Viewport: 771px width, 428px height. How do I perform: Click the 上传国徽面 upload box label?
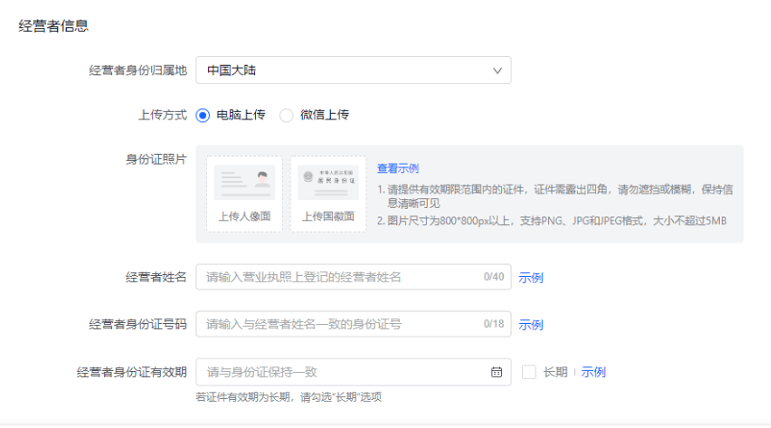pos(328,216)
